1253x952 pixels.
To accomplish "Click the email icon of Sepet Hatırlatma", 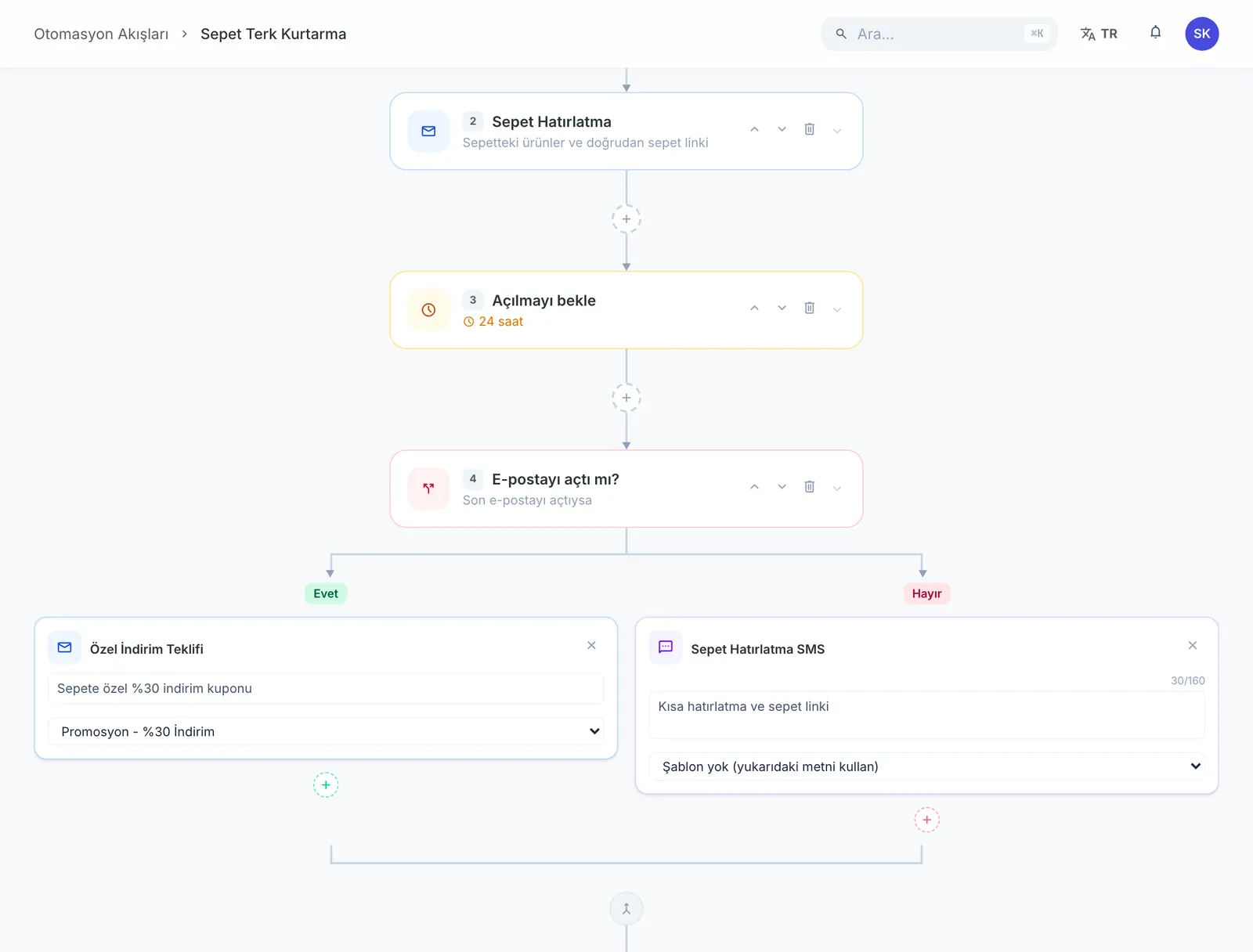I will [428, 131].
